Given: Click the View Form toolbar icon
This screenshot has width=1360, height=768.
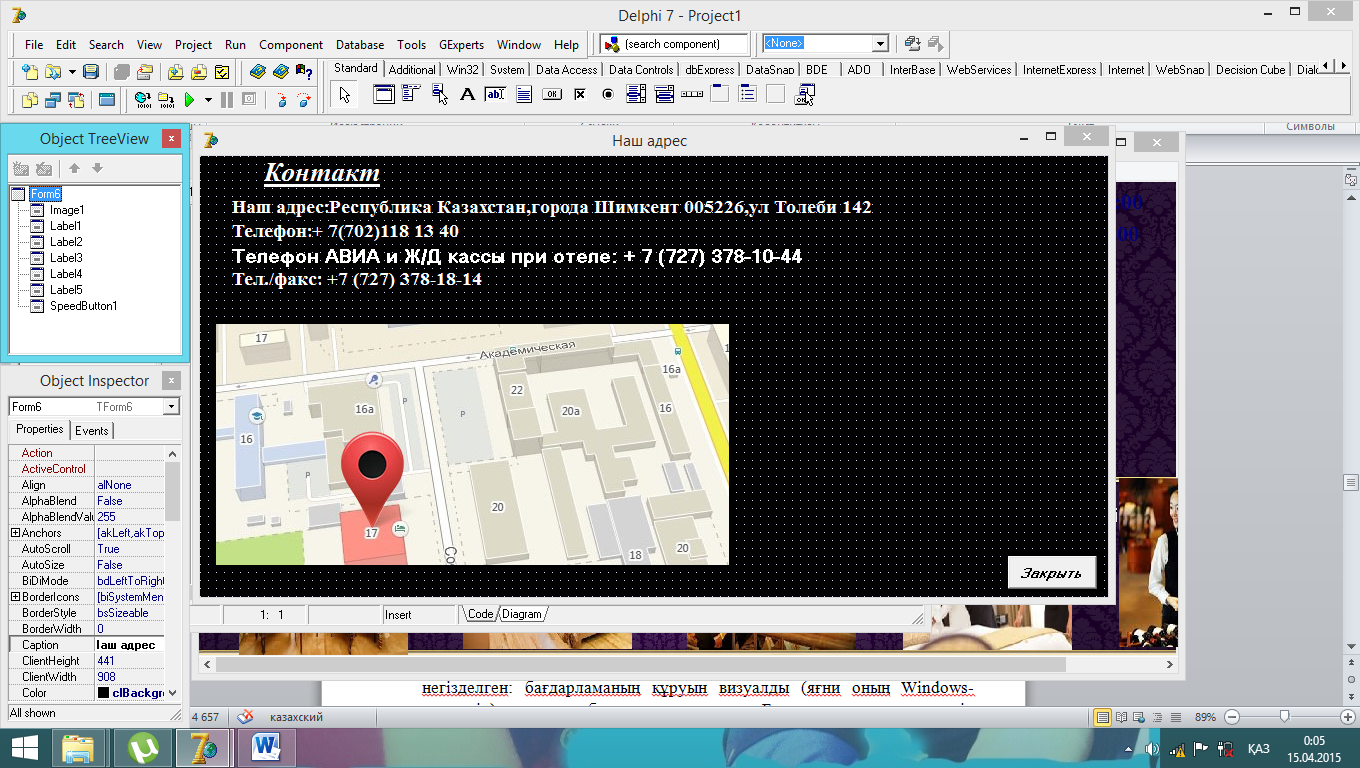Looking at the screenshot, I should click(52, 100).
